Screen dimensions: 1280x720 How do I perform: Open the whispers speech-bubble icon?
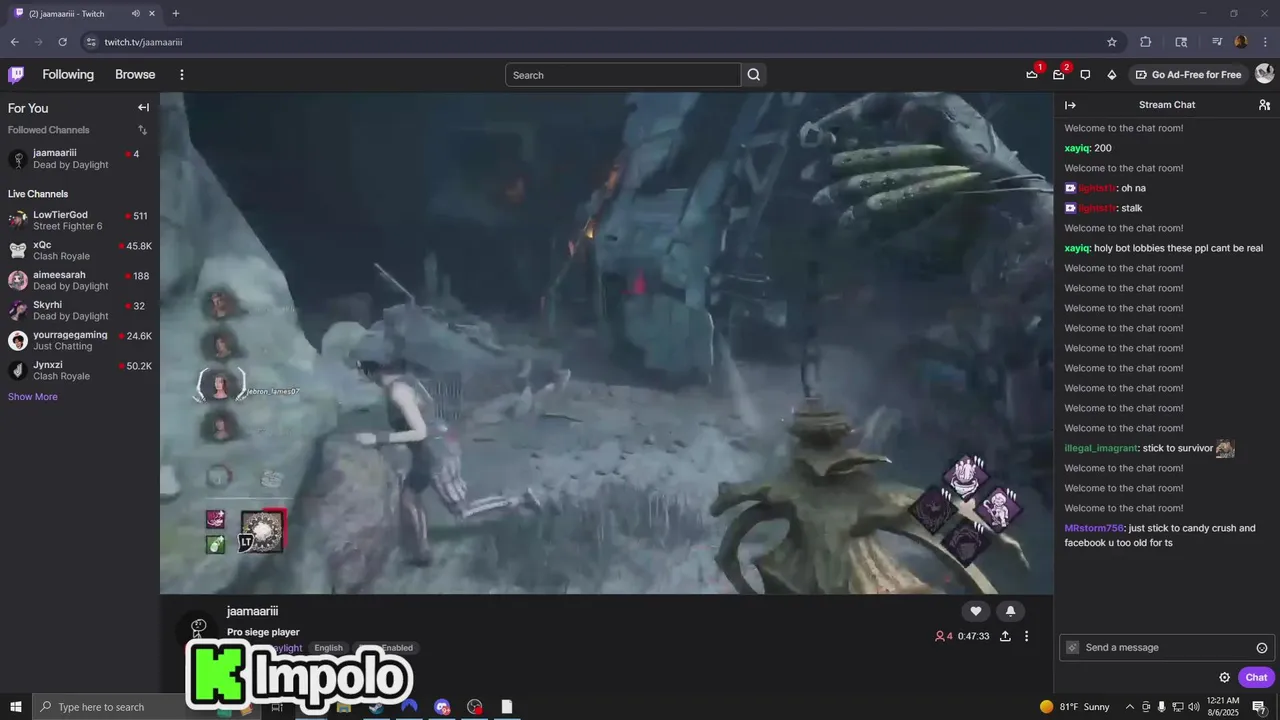(1085, 75)
